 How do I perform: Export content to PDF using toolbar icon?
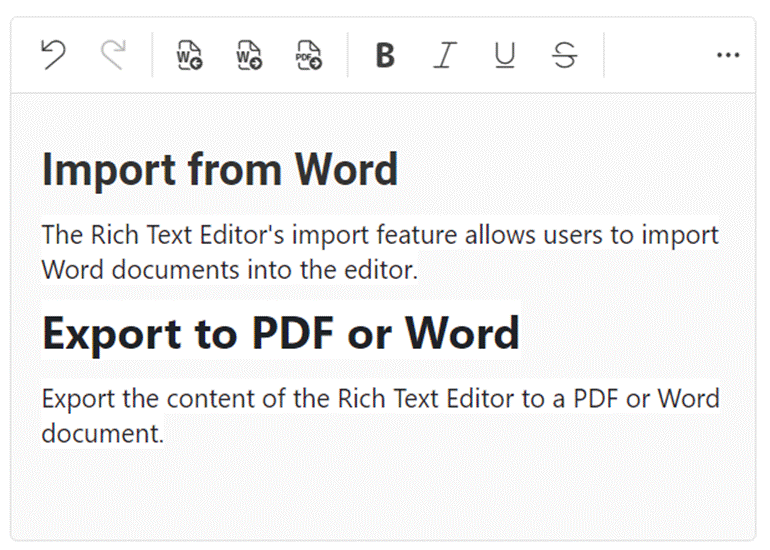(x=309, y=55)
